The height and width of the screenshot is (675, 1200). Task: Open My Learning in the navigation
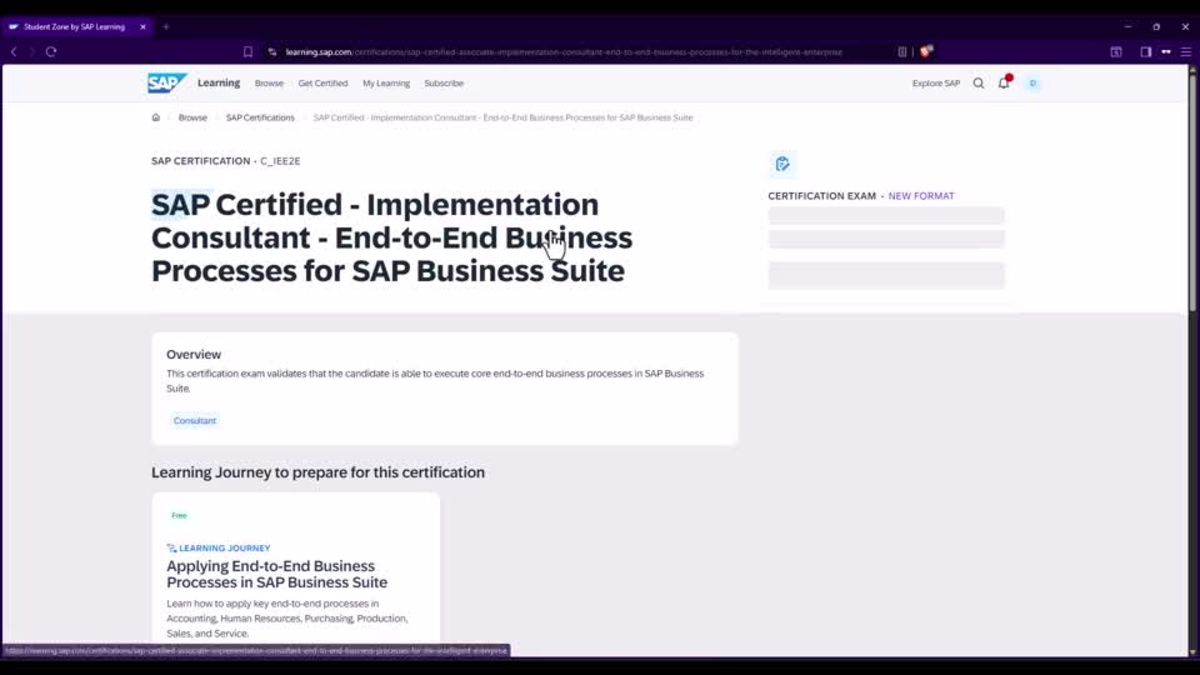pyautogui.click(x=386, y=84)
